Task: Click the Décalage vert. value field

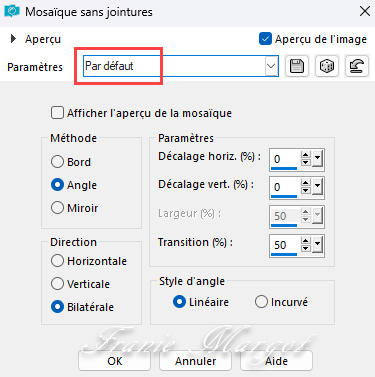Action: point(285,187)
